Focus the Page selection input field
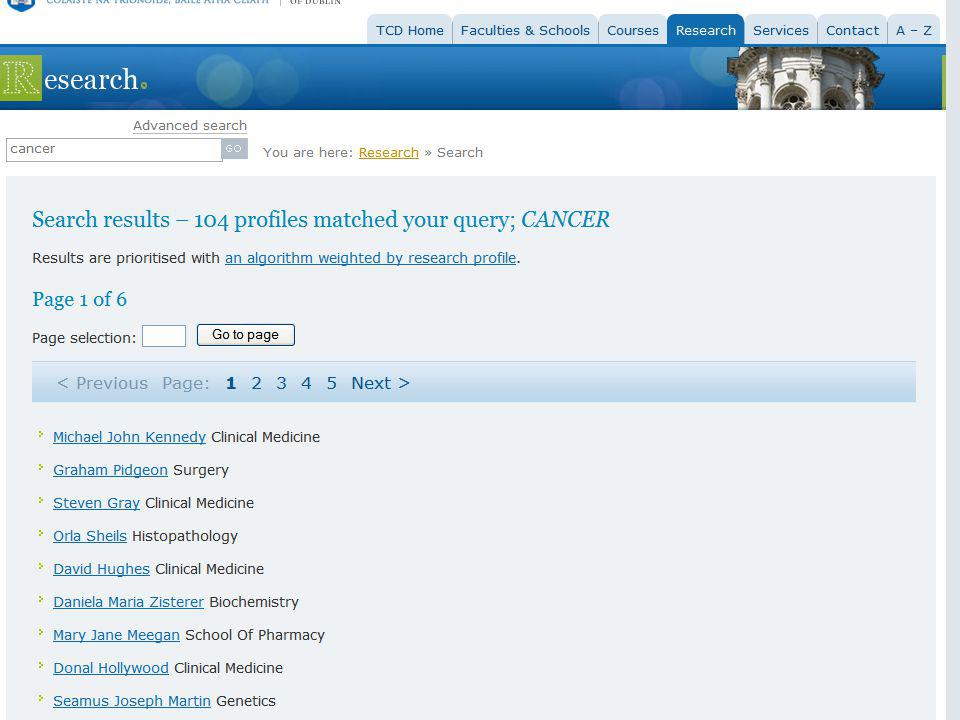This screenshot has width=960, height=720. click(x=163, y=336)
